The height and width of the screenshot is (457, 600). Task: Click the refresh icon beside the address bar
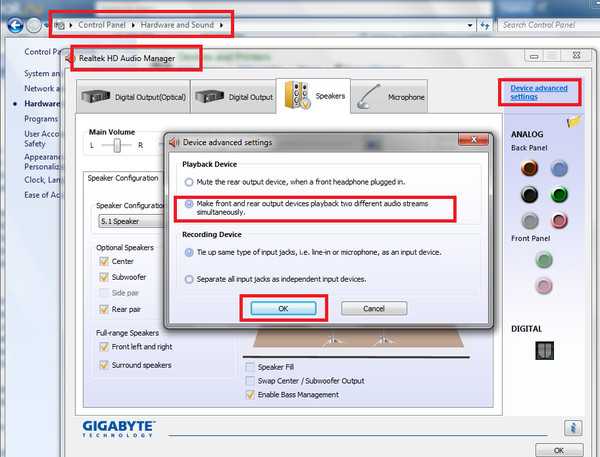tap(485, 26)
